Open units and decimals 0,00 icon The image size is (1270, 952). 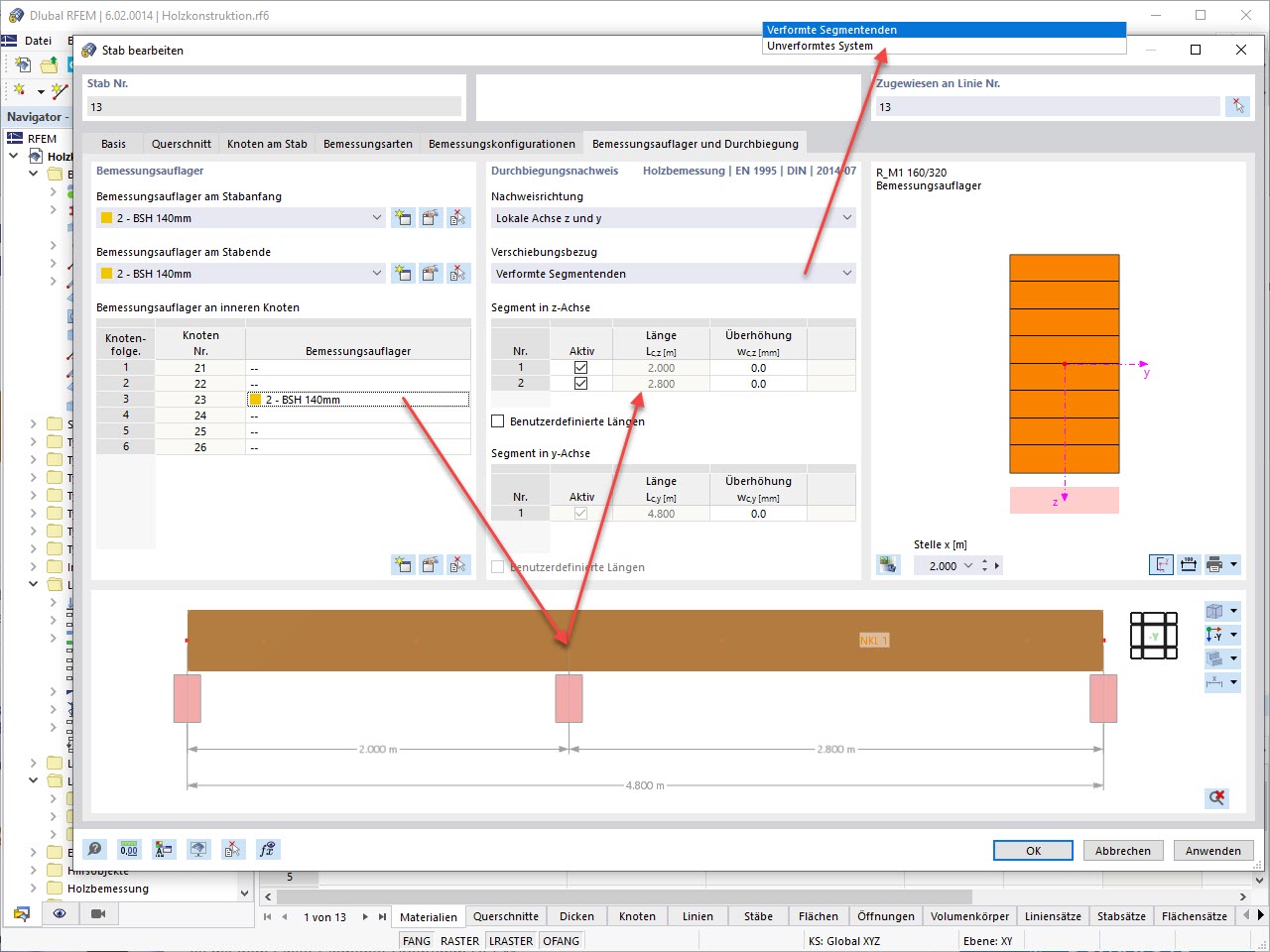click(x=129, y=850)
